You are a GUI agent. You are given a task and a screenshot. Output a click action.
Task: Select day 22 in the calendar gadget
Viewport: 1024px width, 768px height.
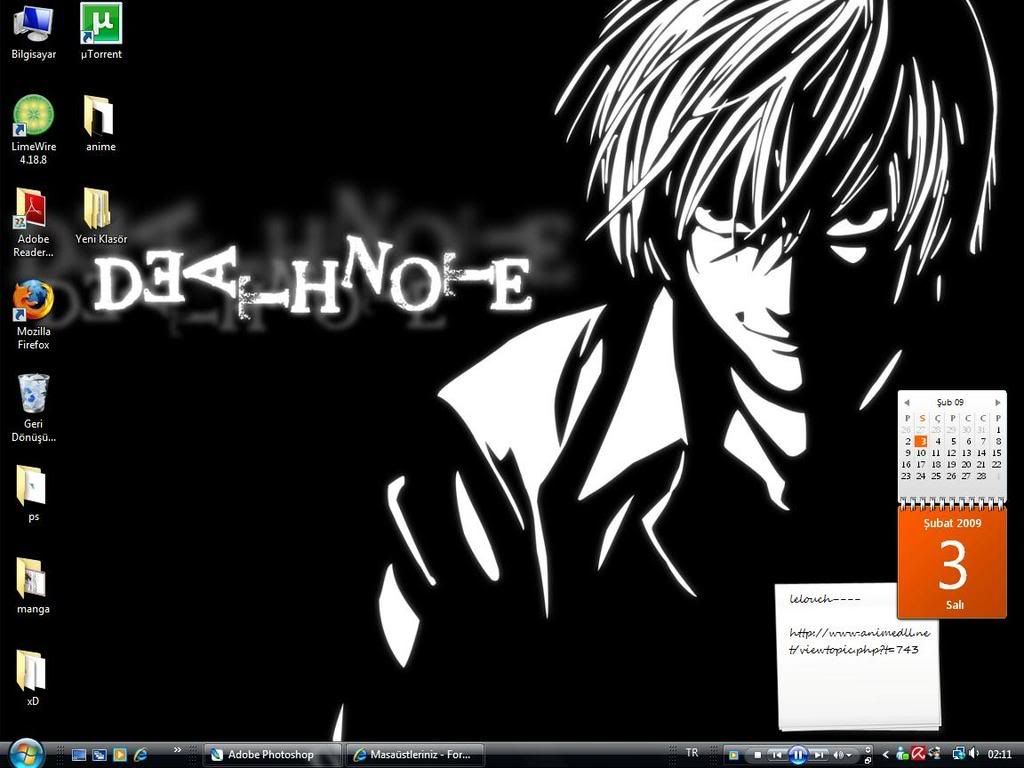997,464
